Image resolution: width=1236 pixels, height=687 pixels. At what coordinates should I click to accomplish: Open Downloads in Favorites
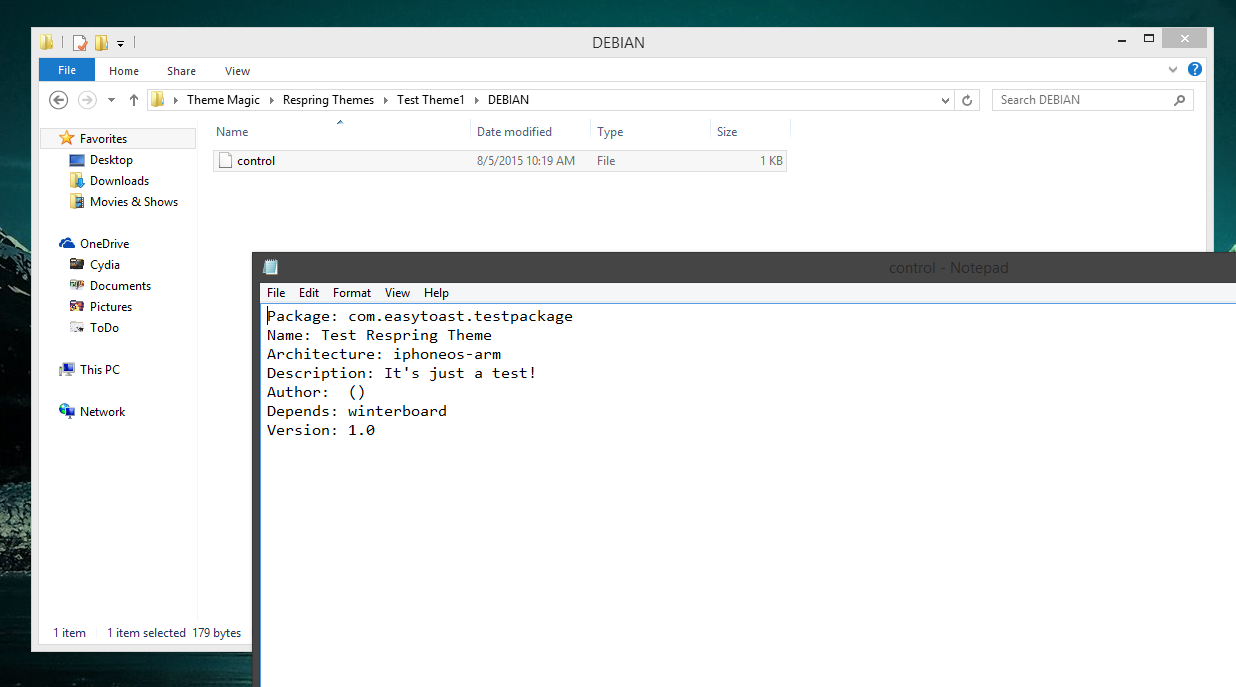[119, 181]
